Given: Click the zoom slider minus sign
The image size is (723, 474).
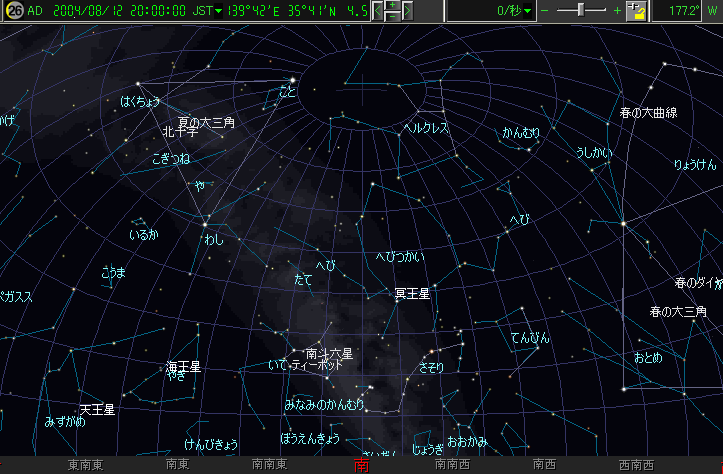Looking at the screenshot, I should click(545, 11).
